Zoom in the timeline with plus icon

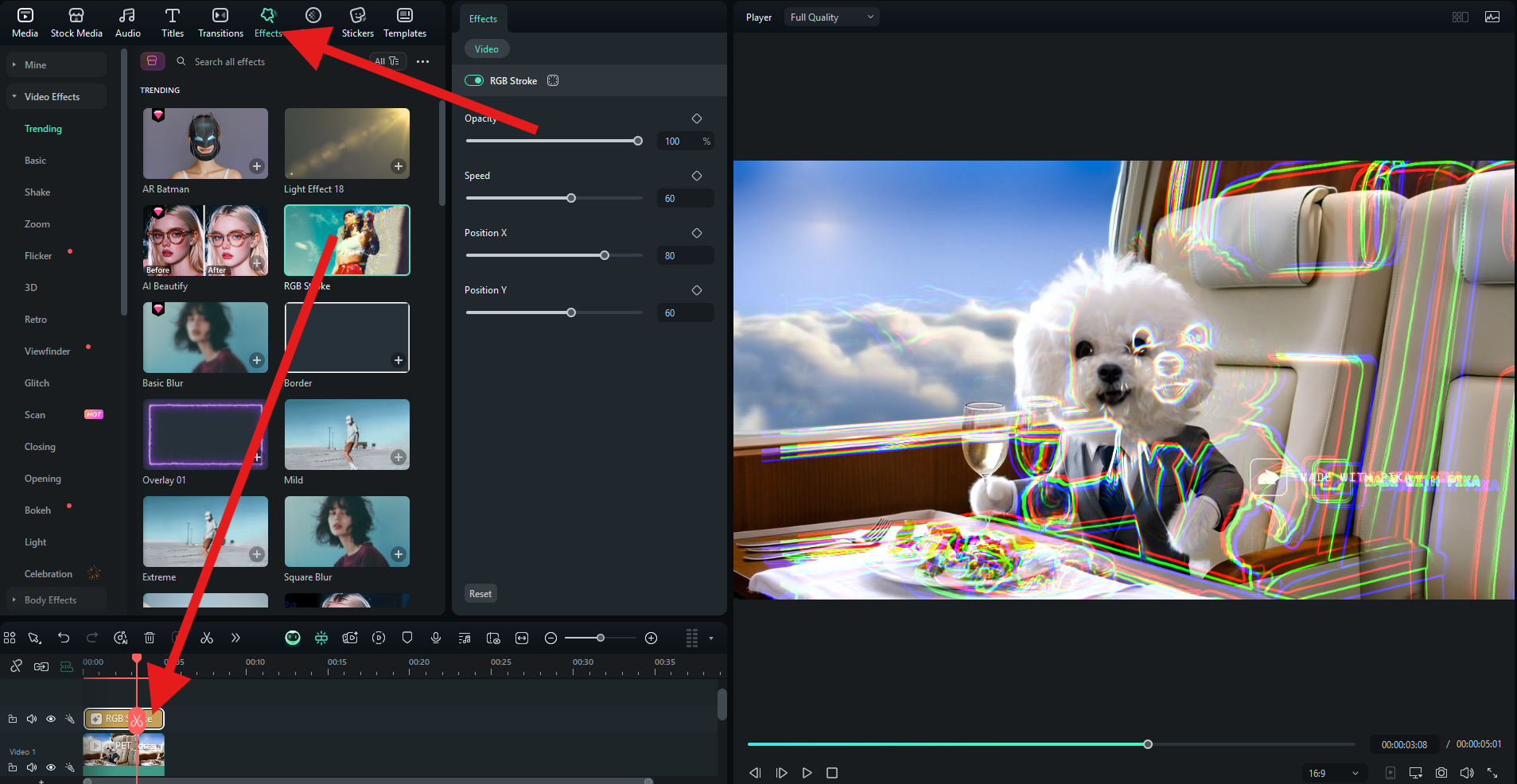(651, 638)
